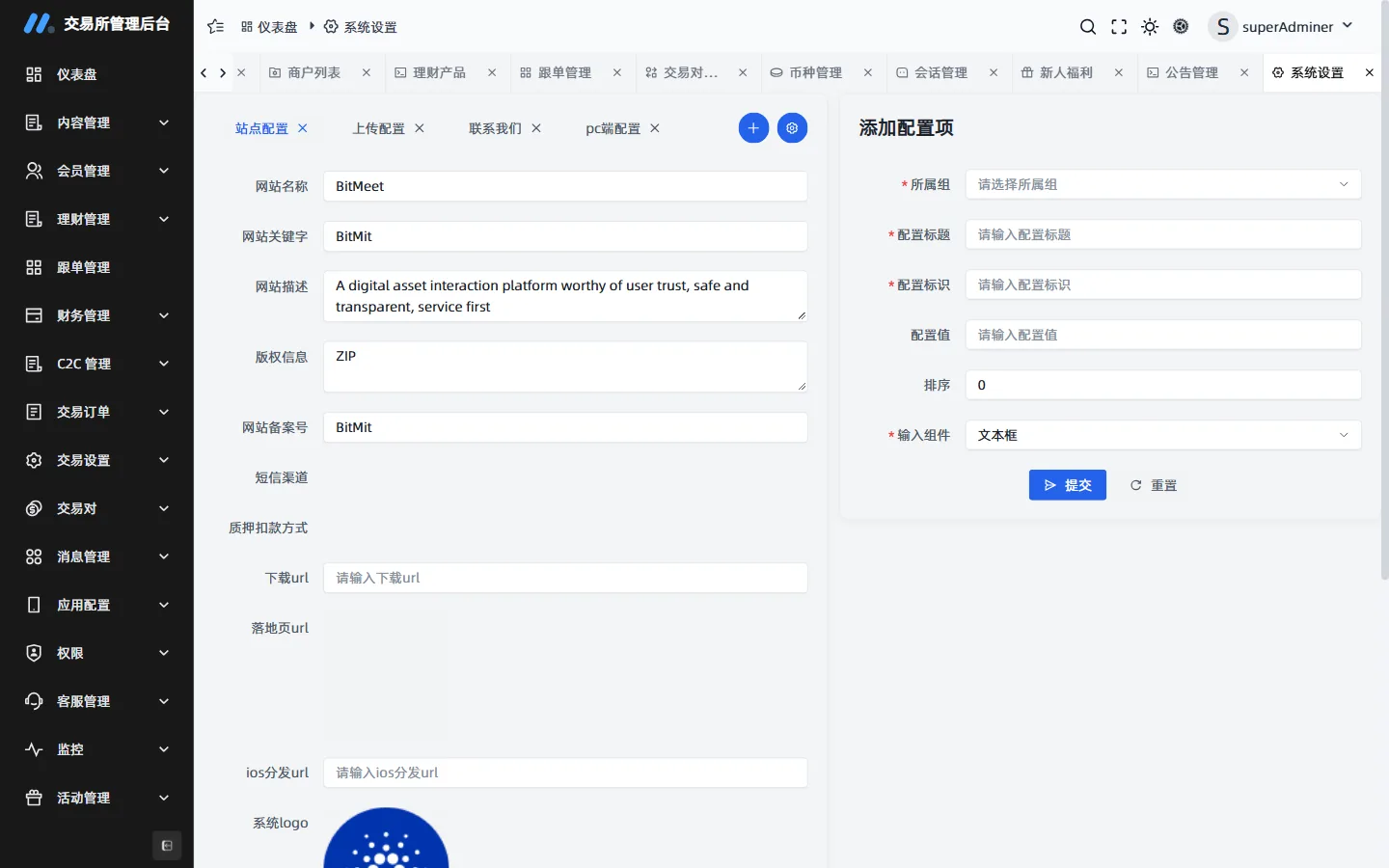1389x868 pixels.
Task: Click the blue gear config-management button
Action: tap(792, 128)
